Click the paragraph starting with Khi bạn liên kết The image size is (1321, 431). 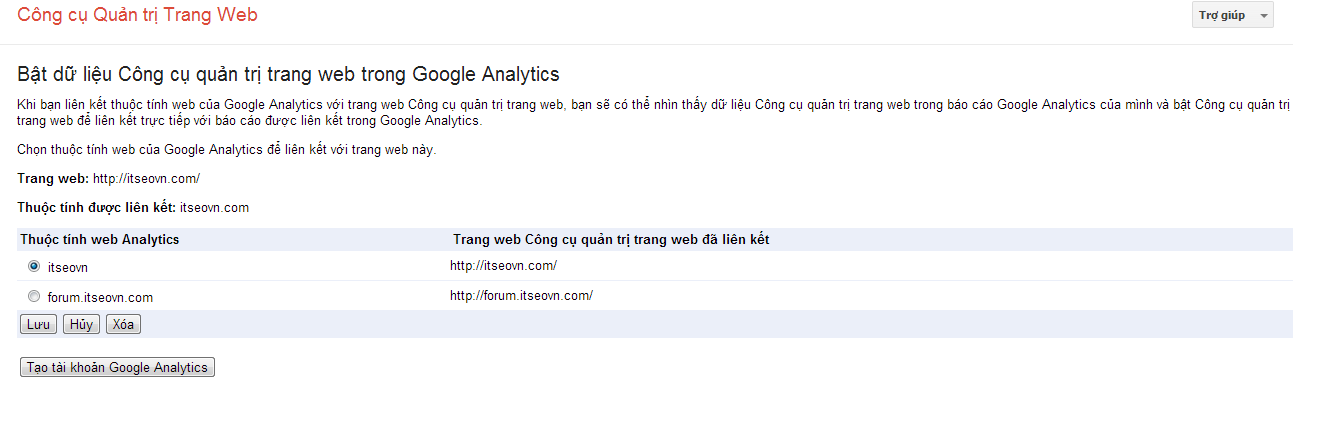pos(654,113)
